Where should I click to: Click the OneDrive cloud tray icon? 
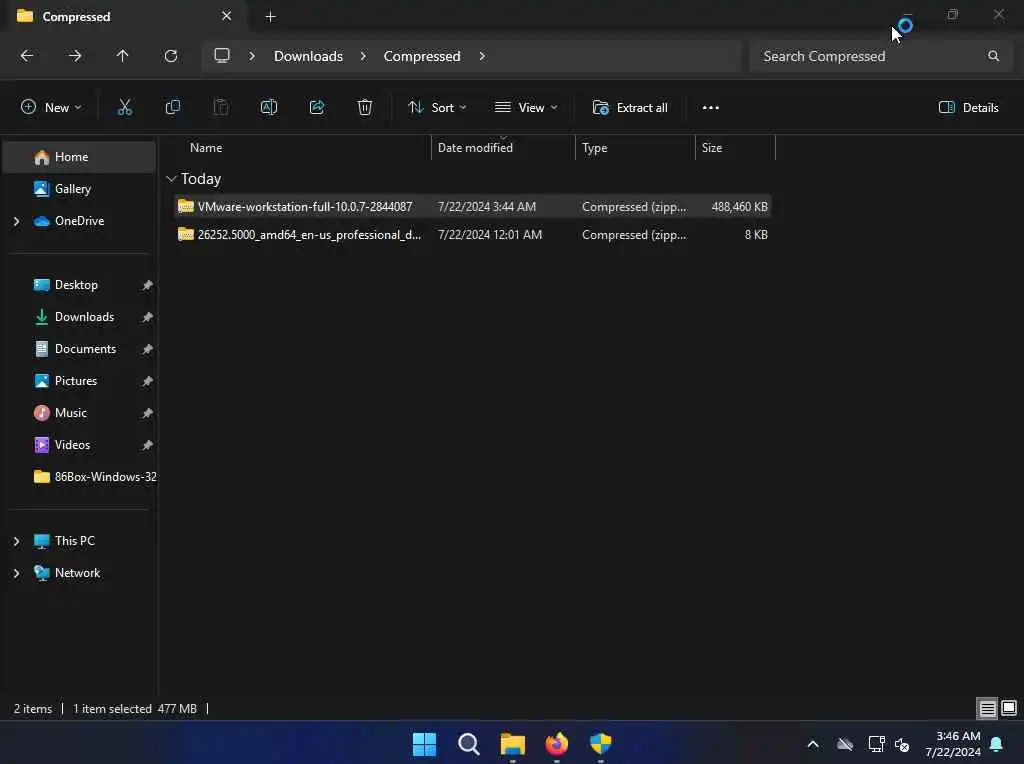[x=845, y=744]
